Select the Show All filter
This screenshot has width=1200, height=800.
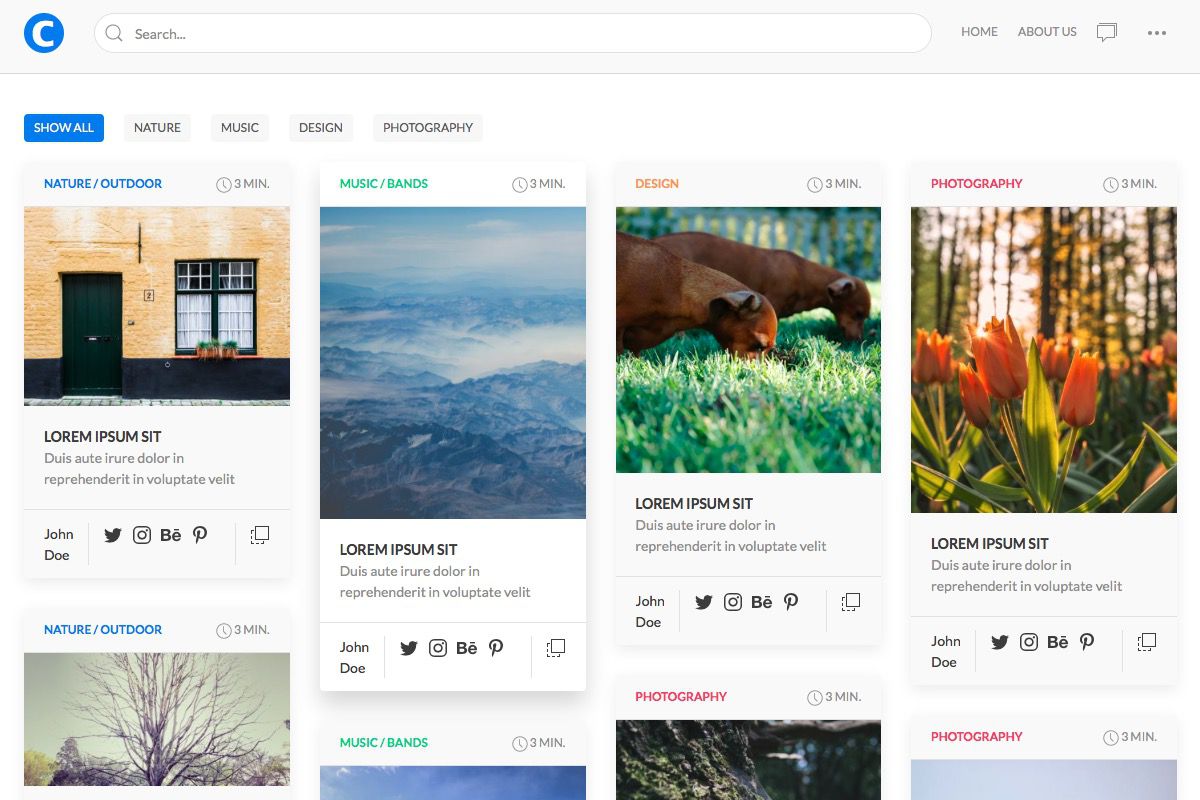[x=64, y=128]
